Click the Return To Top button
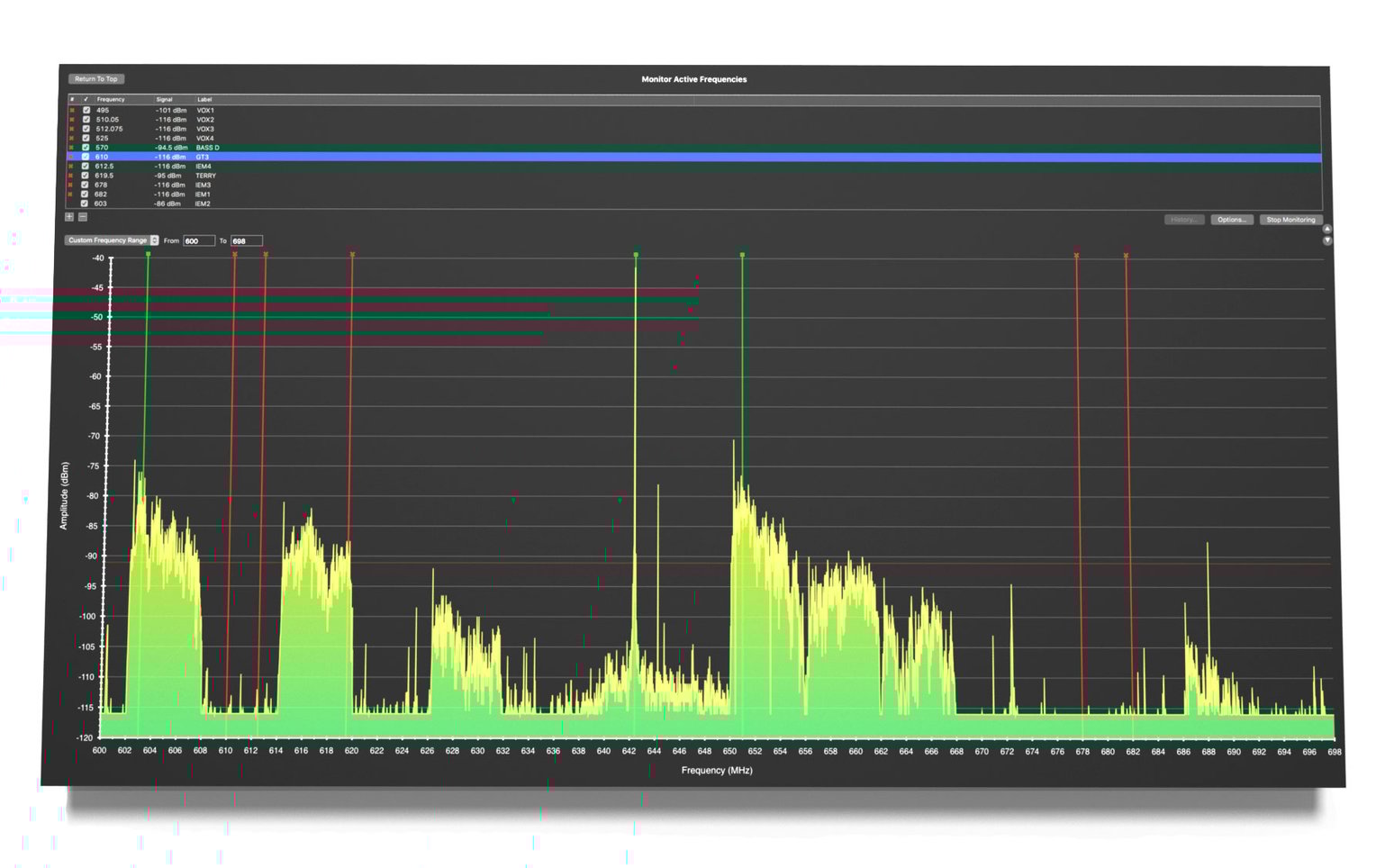The height and width of the screenshot is (868, 1385). pyautogui.click(x=95, y=78)
